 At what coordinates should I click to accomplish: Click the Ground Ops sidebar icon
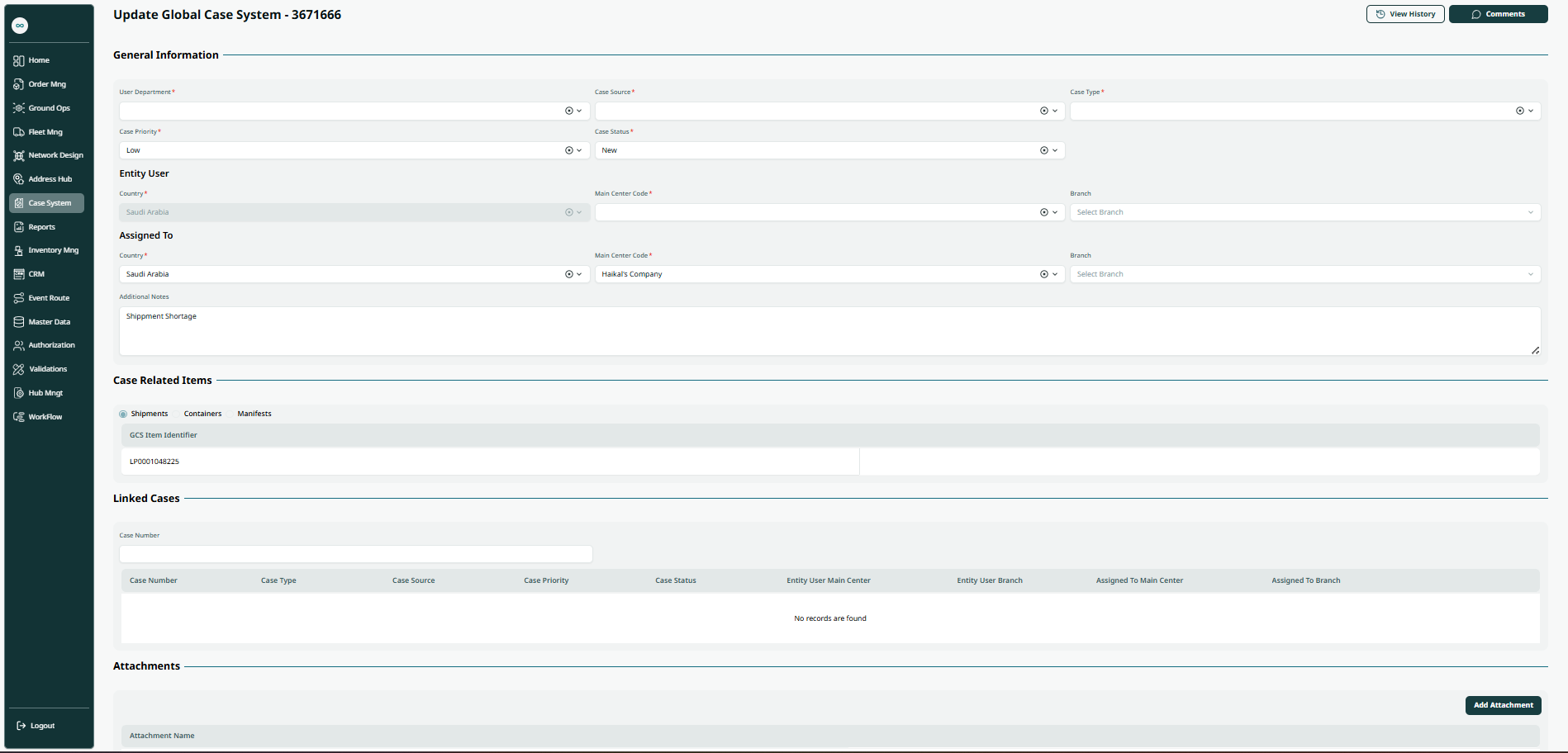(18, 108)
